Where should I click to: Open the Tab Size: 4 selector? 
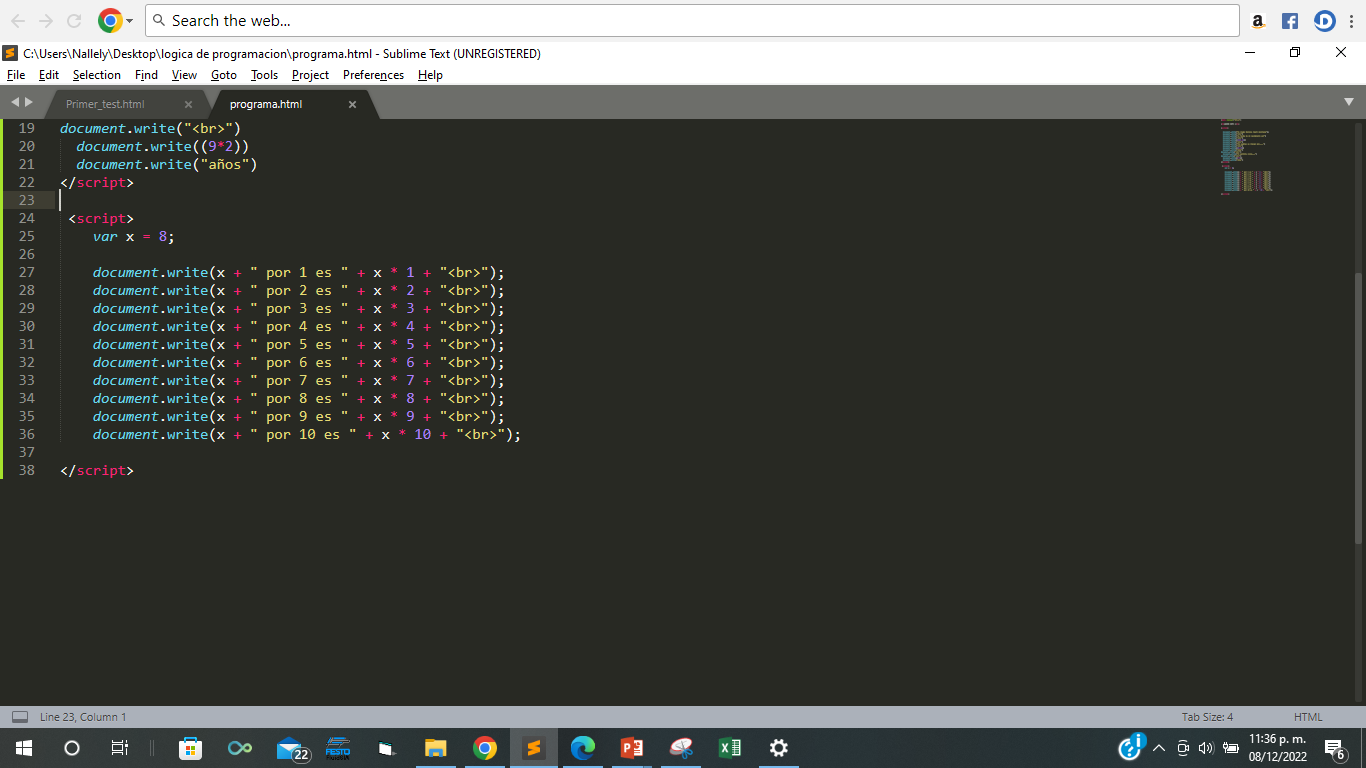pyautogui.click(x=1207, y=717)
